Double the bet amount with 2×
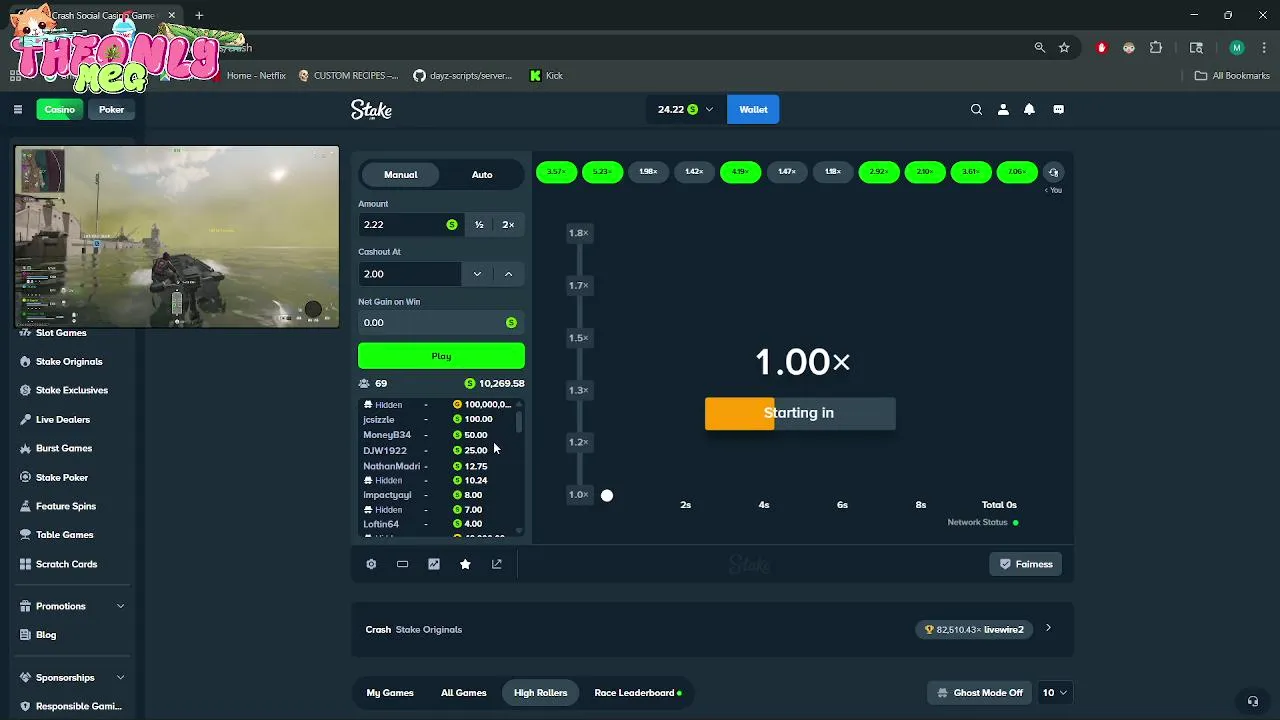Image resolution: width=1280 pixels, height=720 pixels. tap(508, 225)
